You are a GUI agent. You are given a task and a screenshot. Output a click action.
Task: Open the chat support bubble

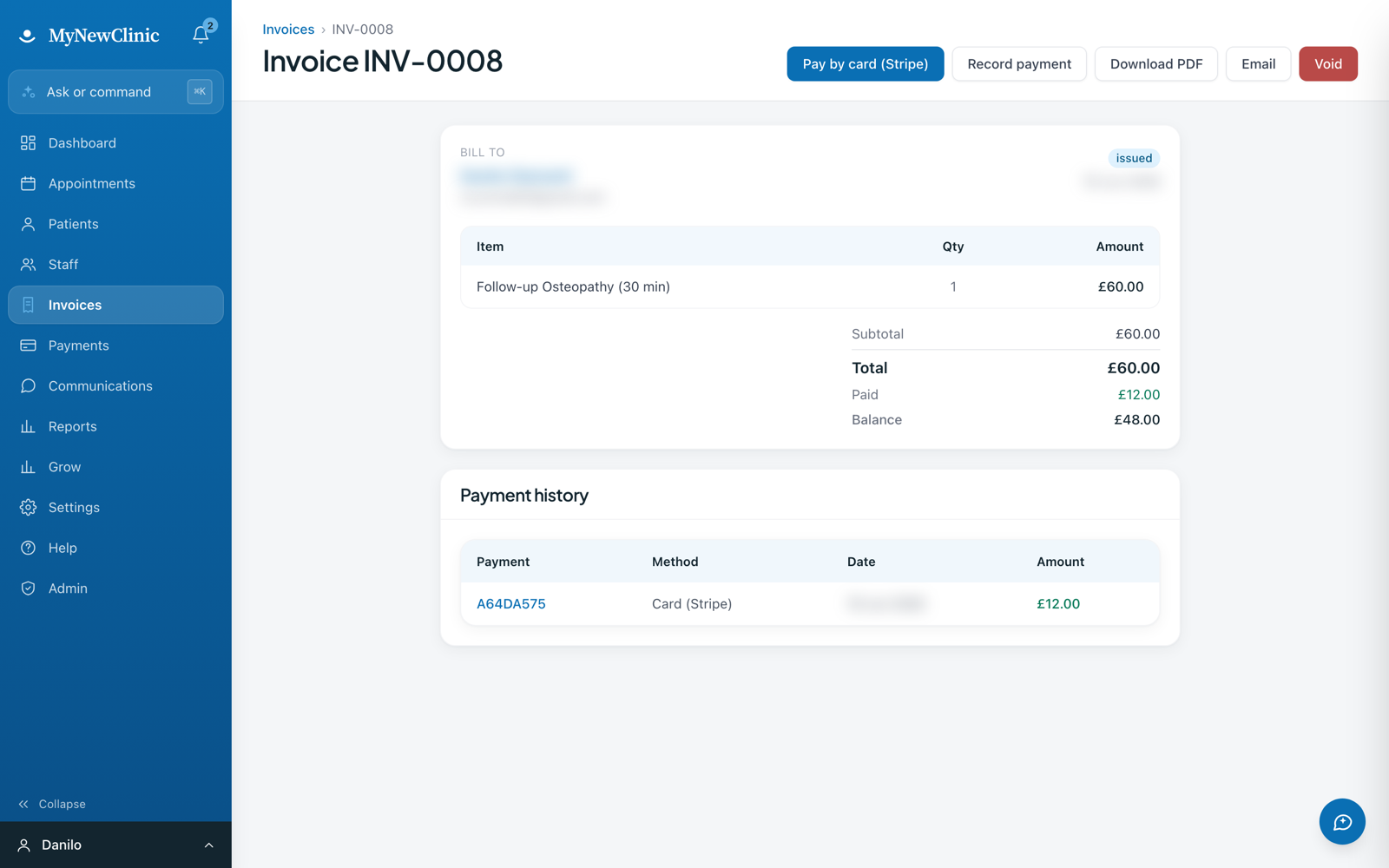click(1342, 821)
